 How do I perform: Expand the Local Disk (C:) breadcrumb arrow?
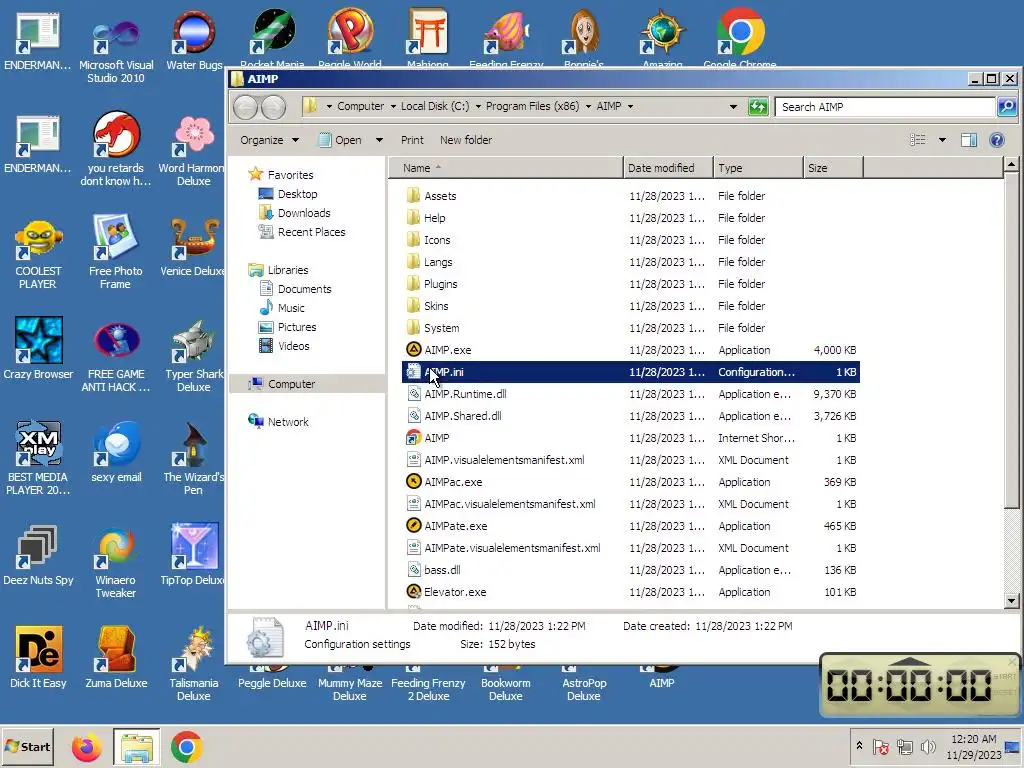[478, 106]
